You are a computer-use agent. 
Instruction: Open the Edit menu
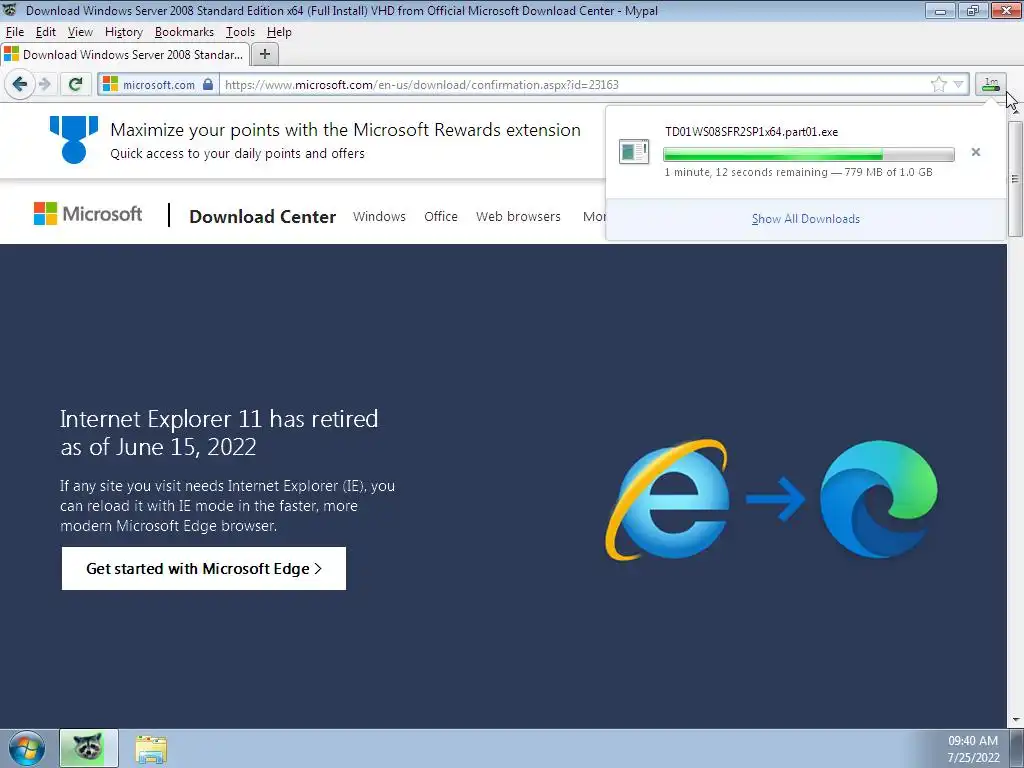coord(46,32)
